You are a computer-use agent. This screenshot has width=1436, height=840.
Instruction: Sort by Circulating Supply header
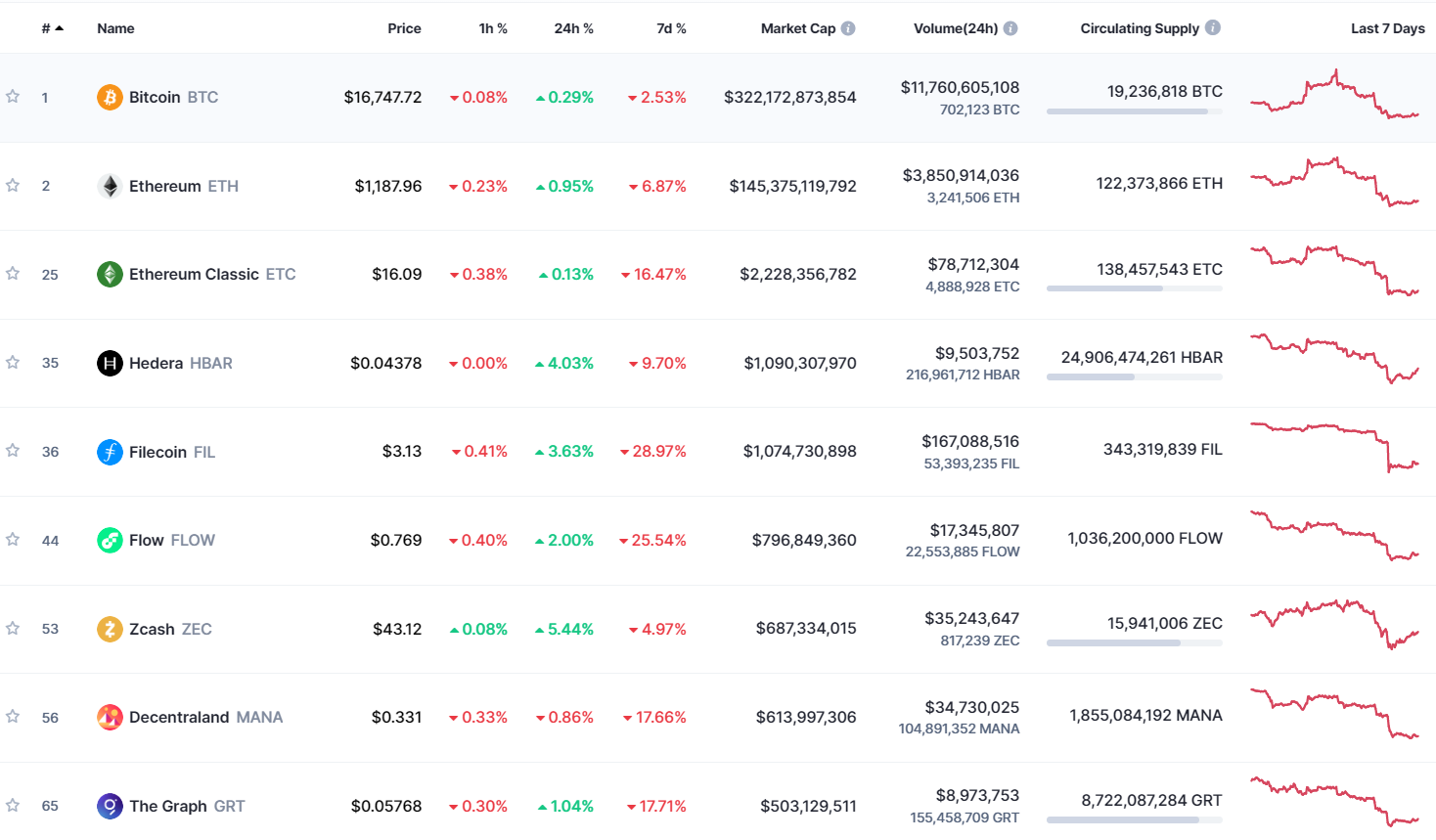(x=1140, y=28)
